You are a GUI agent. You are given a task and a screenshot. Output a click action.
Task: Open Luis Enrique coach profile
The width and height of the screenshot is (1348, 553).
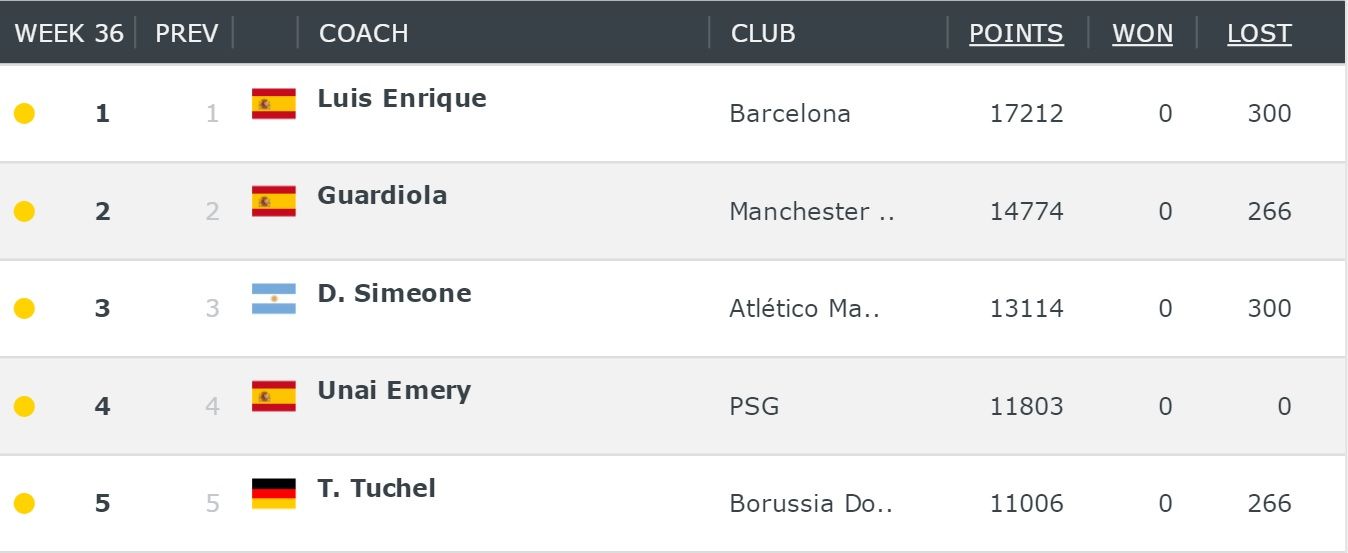[402, 98]
